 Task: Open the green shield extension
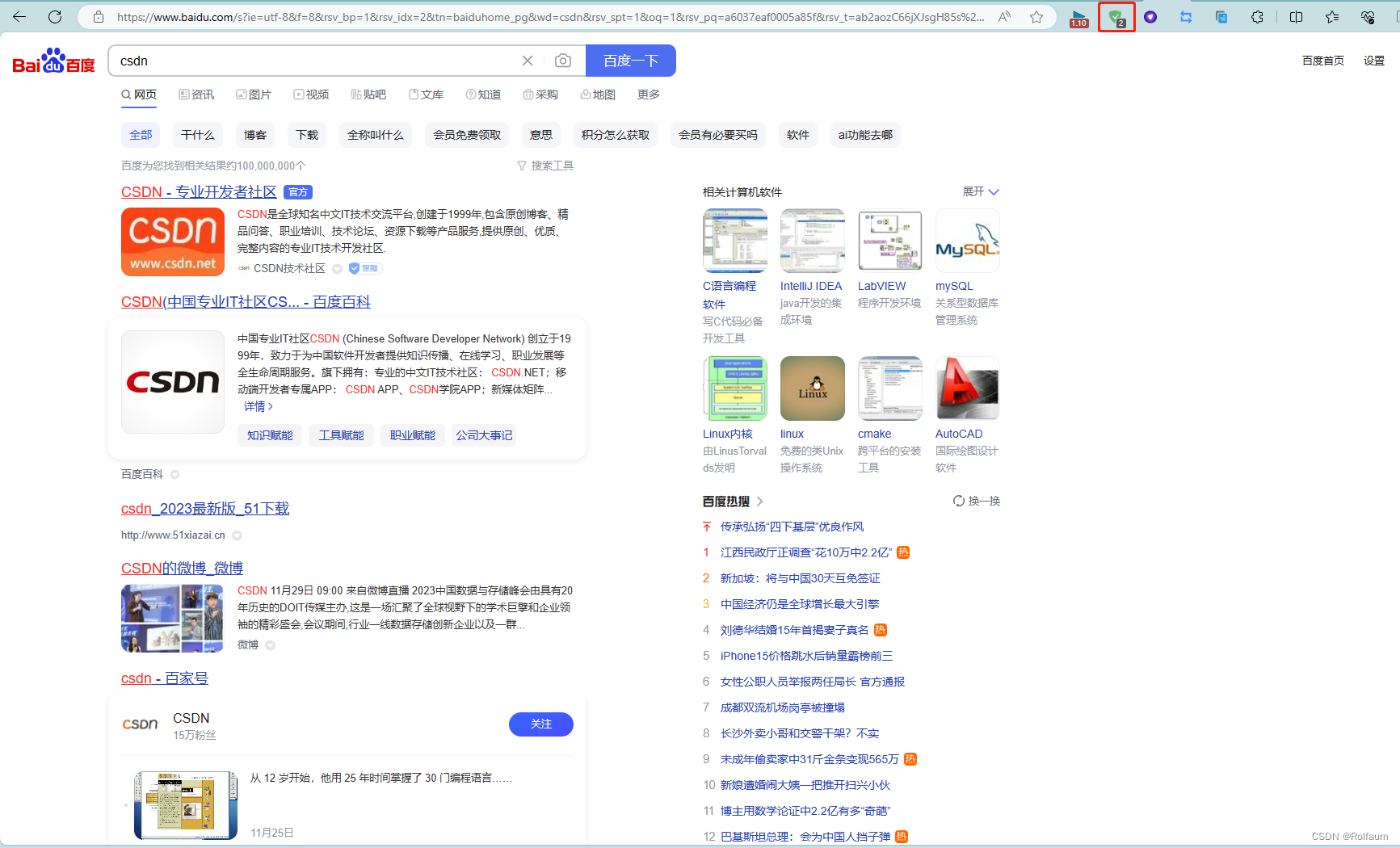point(1116,17)
